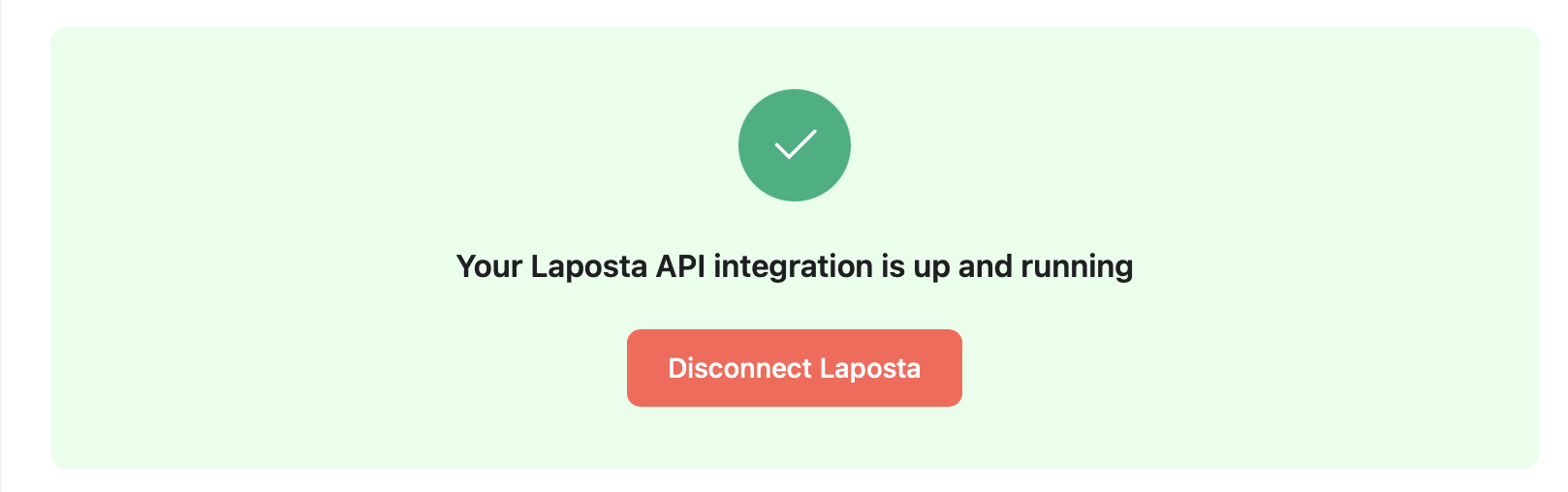The height and width of the screenshot is (492, 1568).
Task: Click white page area below the green panel
Action: 795,480
